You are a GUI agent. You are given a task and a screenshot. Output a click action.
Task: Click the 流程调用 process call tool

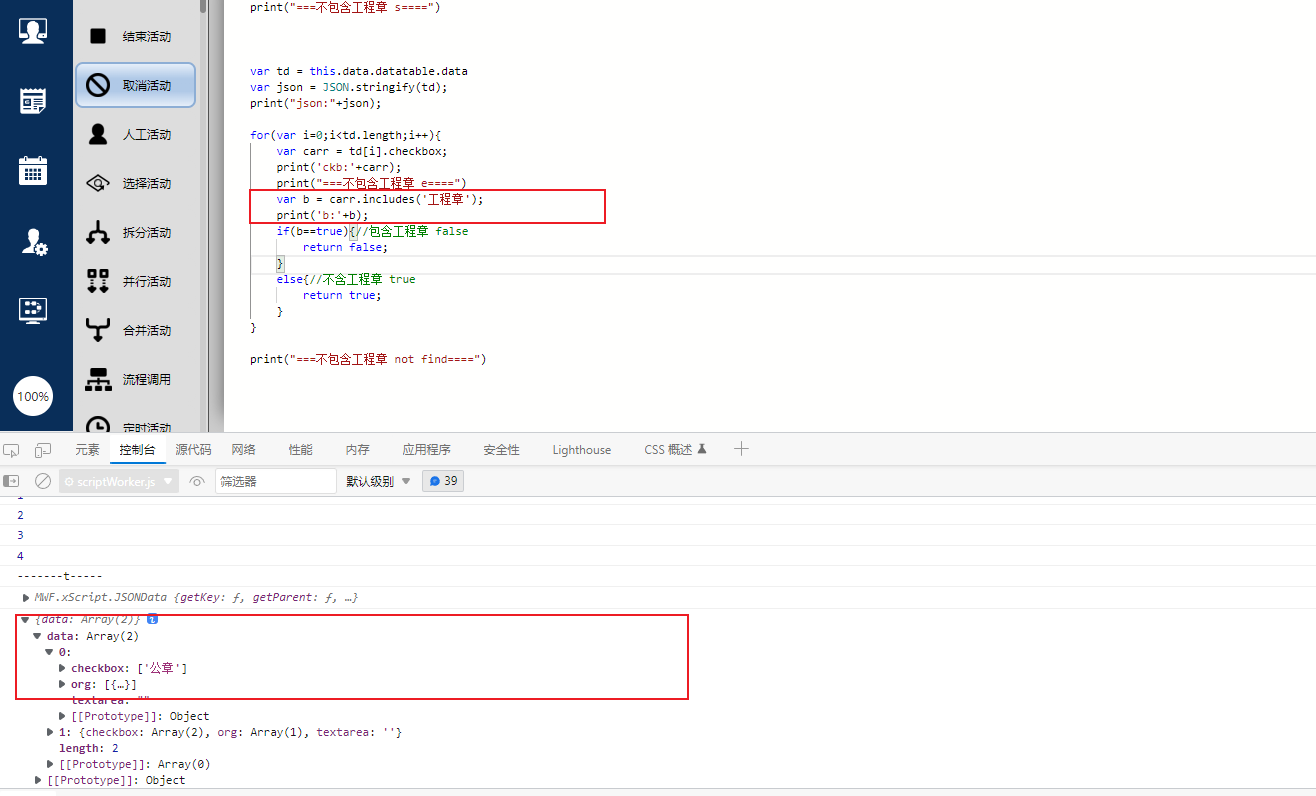[135, 380]
